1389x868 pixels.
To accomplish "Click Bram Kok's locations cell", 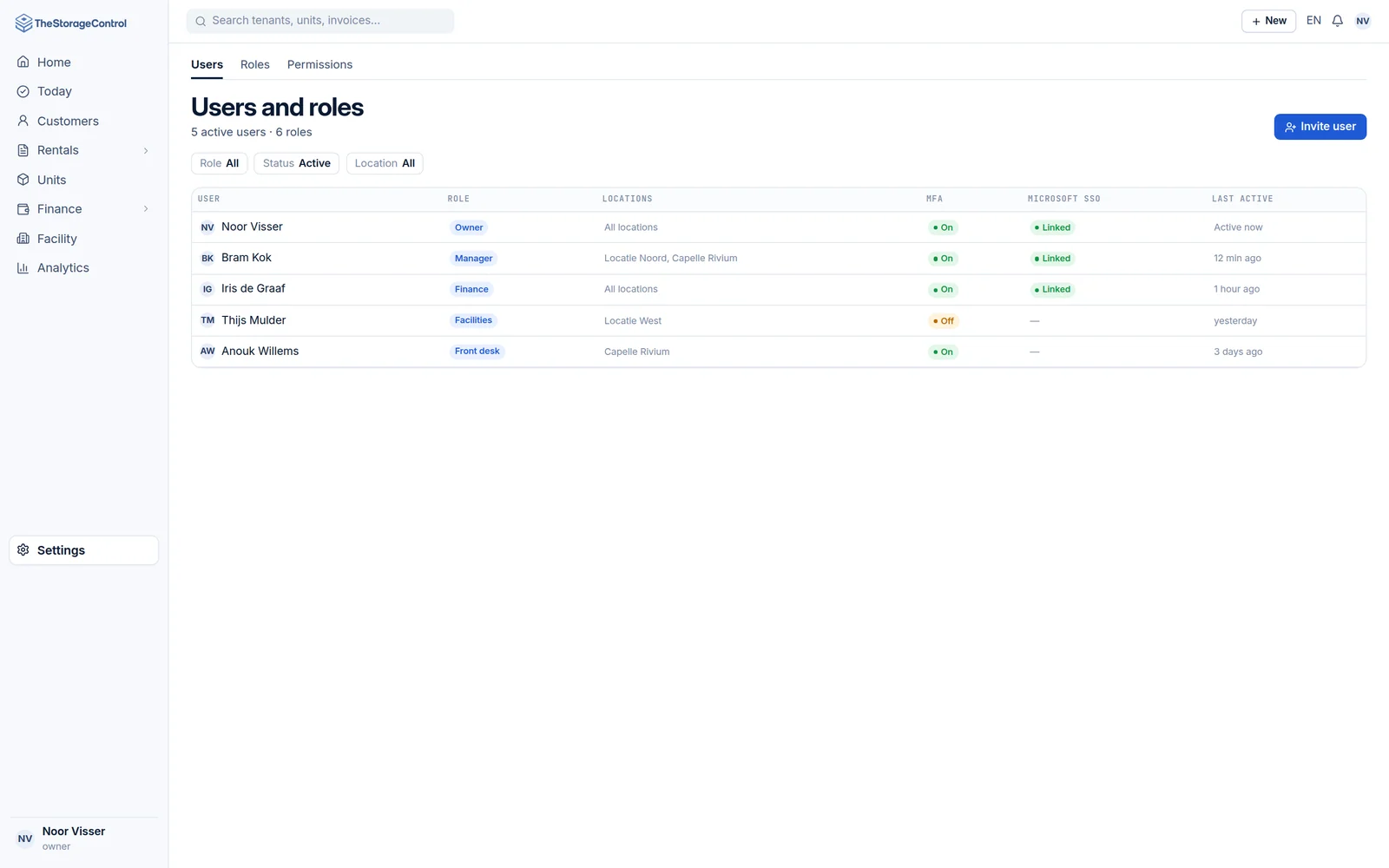I will tap(670, 259).
